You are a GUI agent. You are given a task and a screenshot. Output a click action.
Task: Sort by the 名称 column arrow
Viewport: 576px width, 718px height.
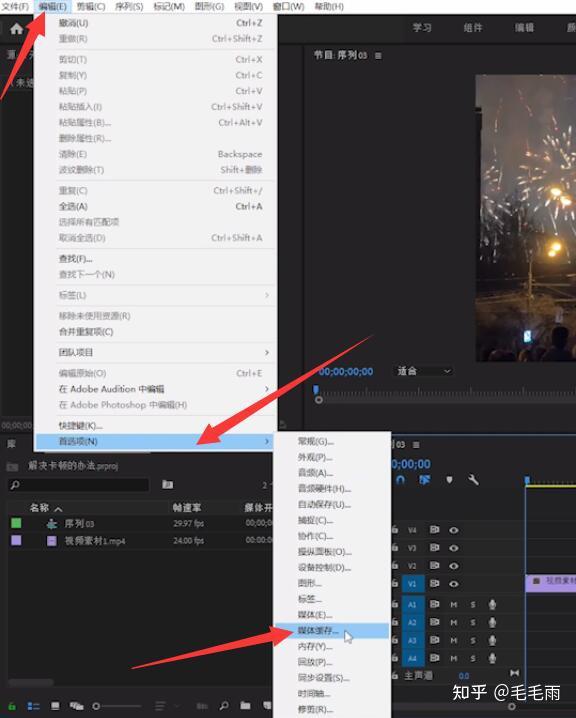pyautogui.click(x=58, y=508)
